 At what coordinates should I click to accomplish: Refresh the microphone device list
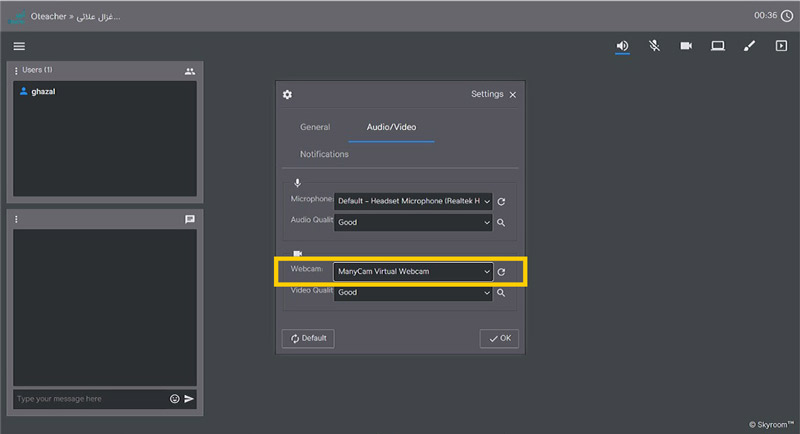501,202
